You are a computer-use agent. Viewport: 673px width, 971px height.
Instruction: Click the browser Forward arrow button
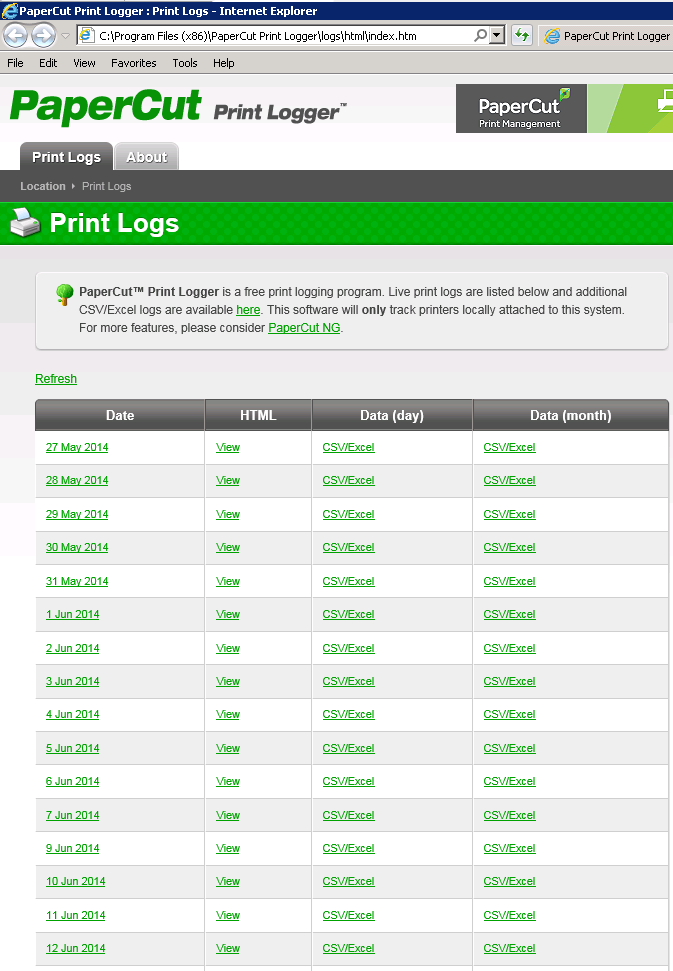(x=43, y=36)
